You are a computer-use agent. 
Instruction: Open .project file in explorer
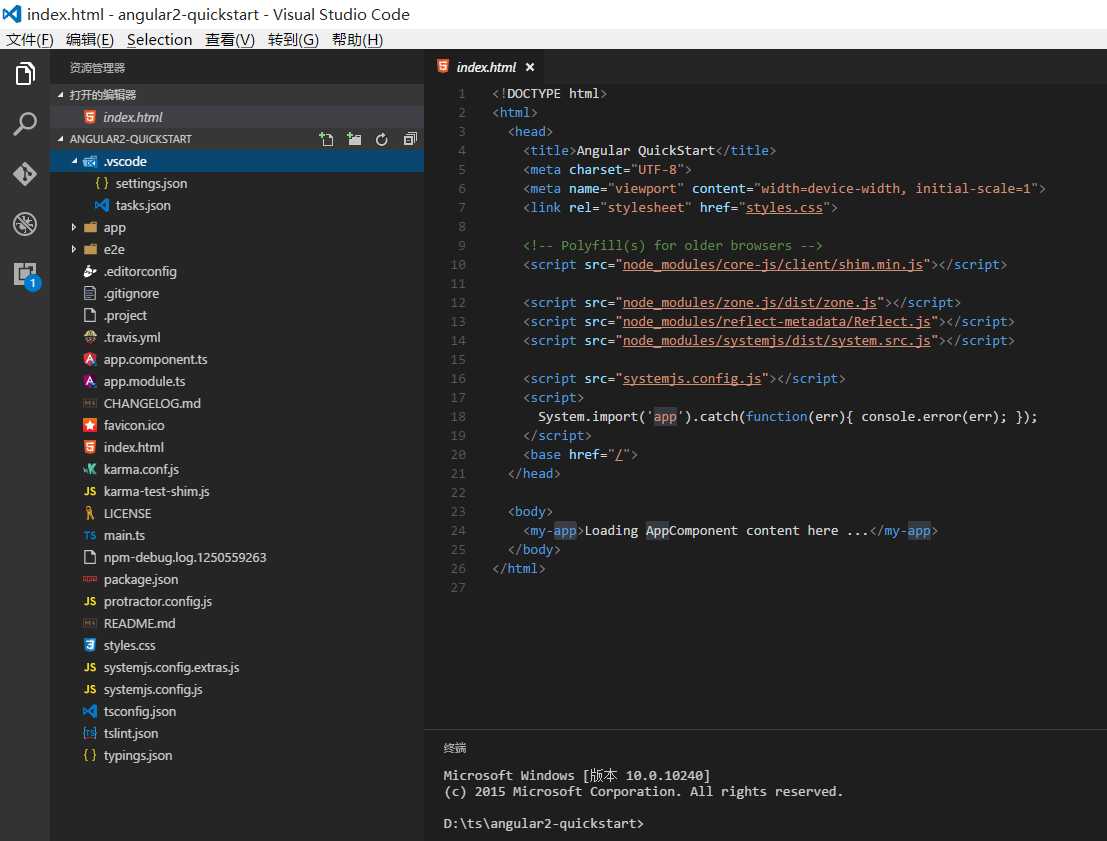237,315
